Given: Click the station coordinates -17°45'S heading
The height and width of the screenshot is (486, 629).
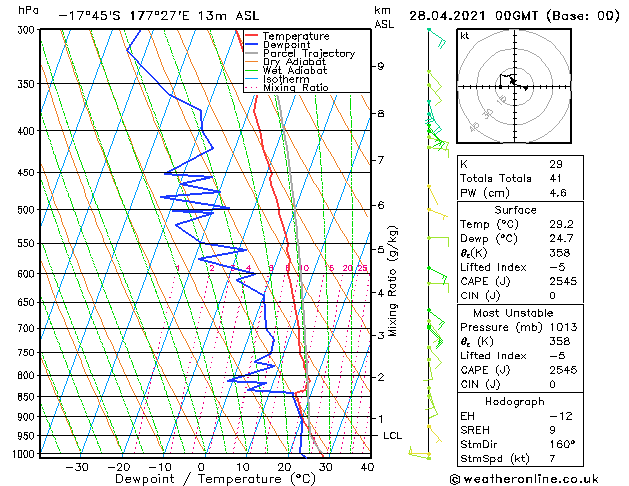Looking at the screenshot, I should point(89,16).
